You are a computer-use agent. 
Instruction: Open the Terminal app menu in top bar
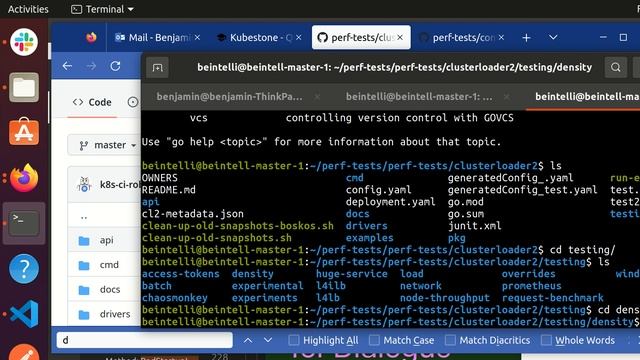[x=102, y=9]
